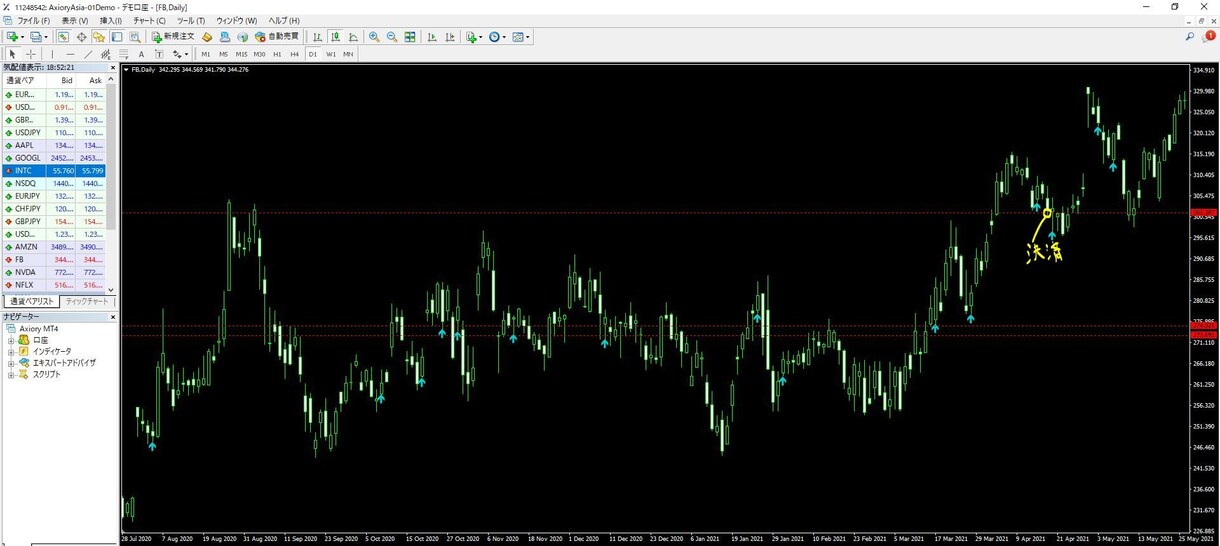Open the profiles toolbar button
This screenshot has width=1220, height=546.
click(x=38, y=37)
